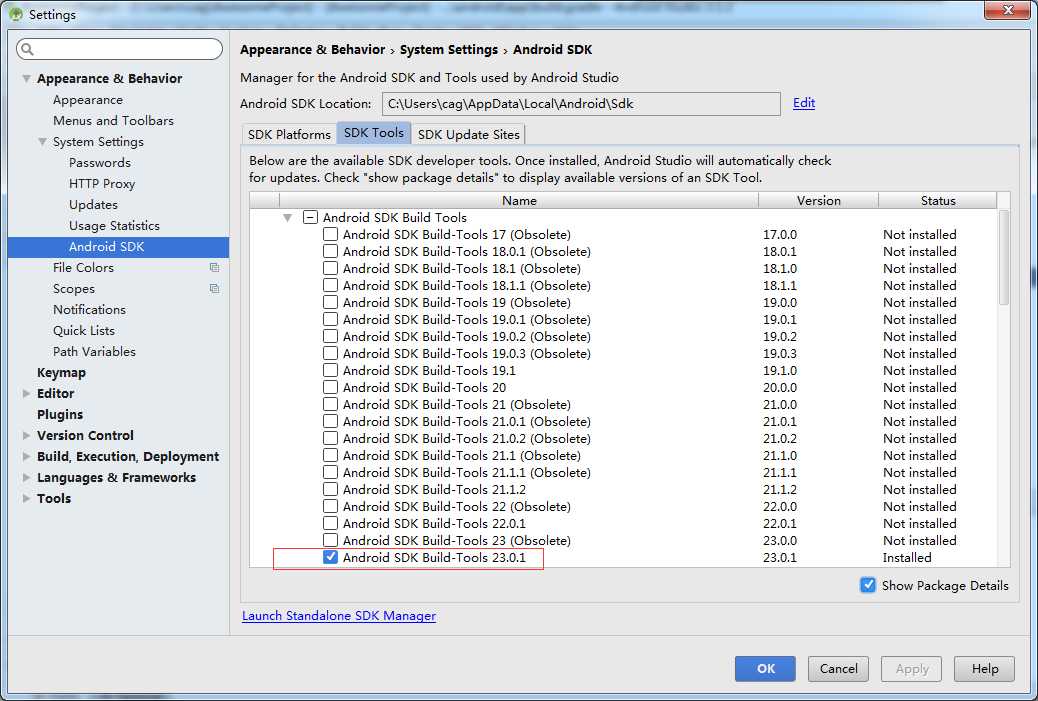Click the settings search field
1038x701 pixels.
pyautogui.click(x=119, y=49)
